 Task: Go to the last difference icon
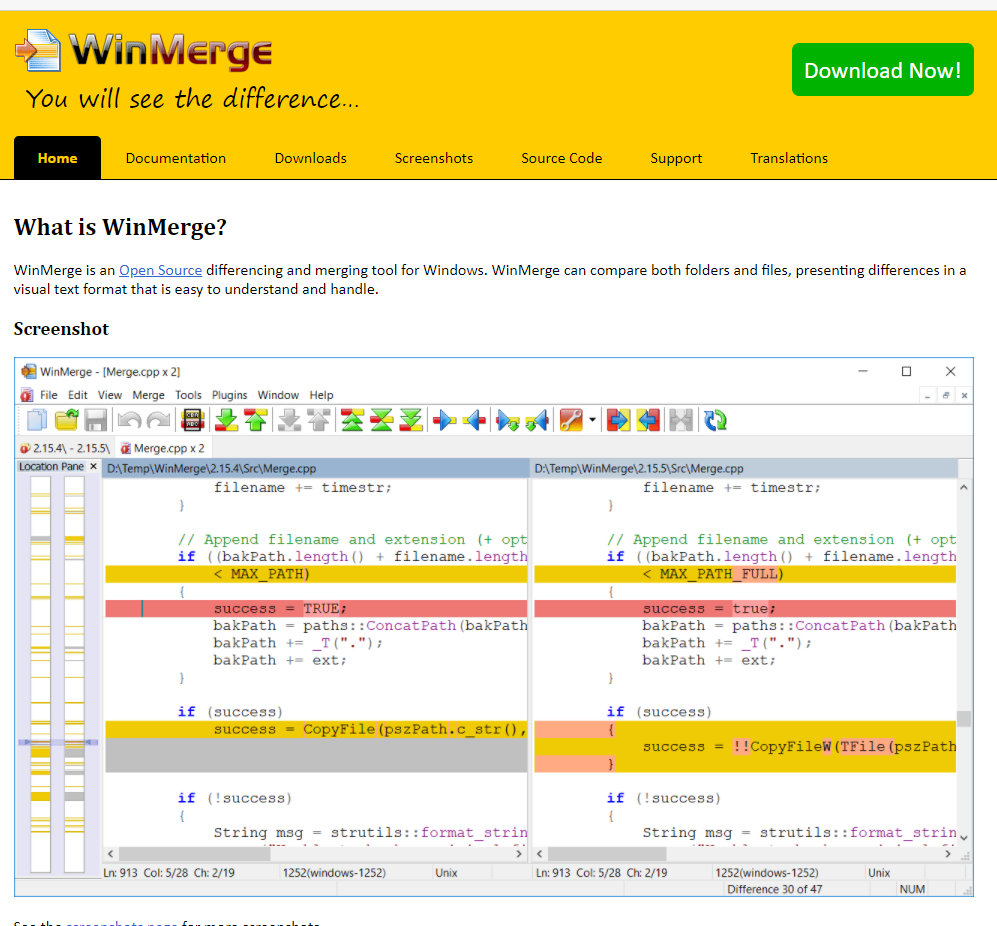pos(411,420)
